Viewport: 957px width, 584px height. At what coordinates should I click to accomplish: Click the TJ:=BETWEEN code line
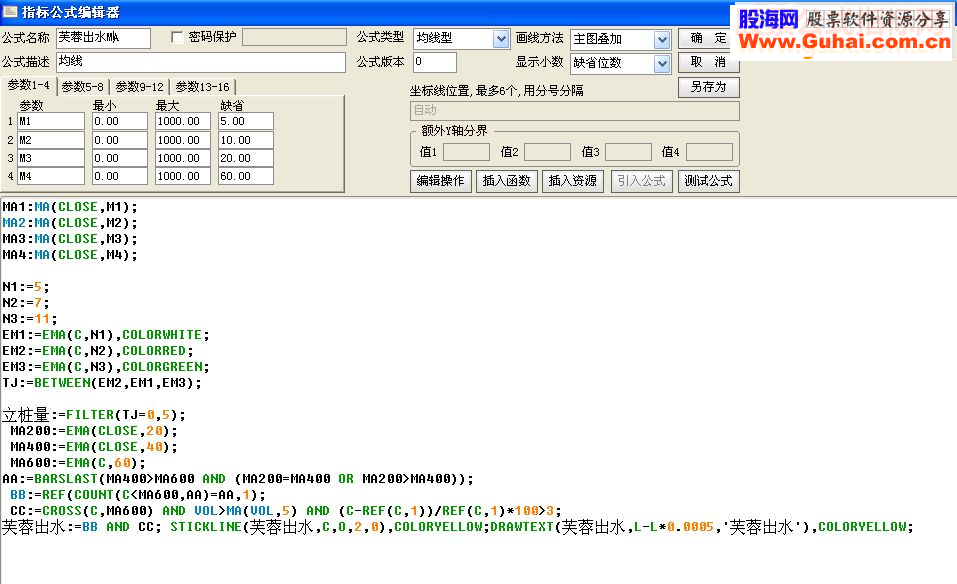[x=101, y=383]
